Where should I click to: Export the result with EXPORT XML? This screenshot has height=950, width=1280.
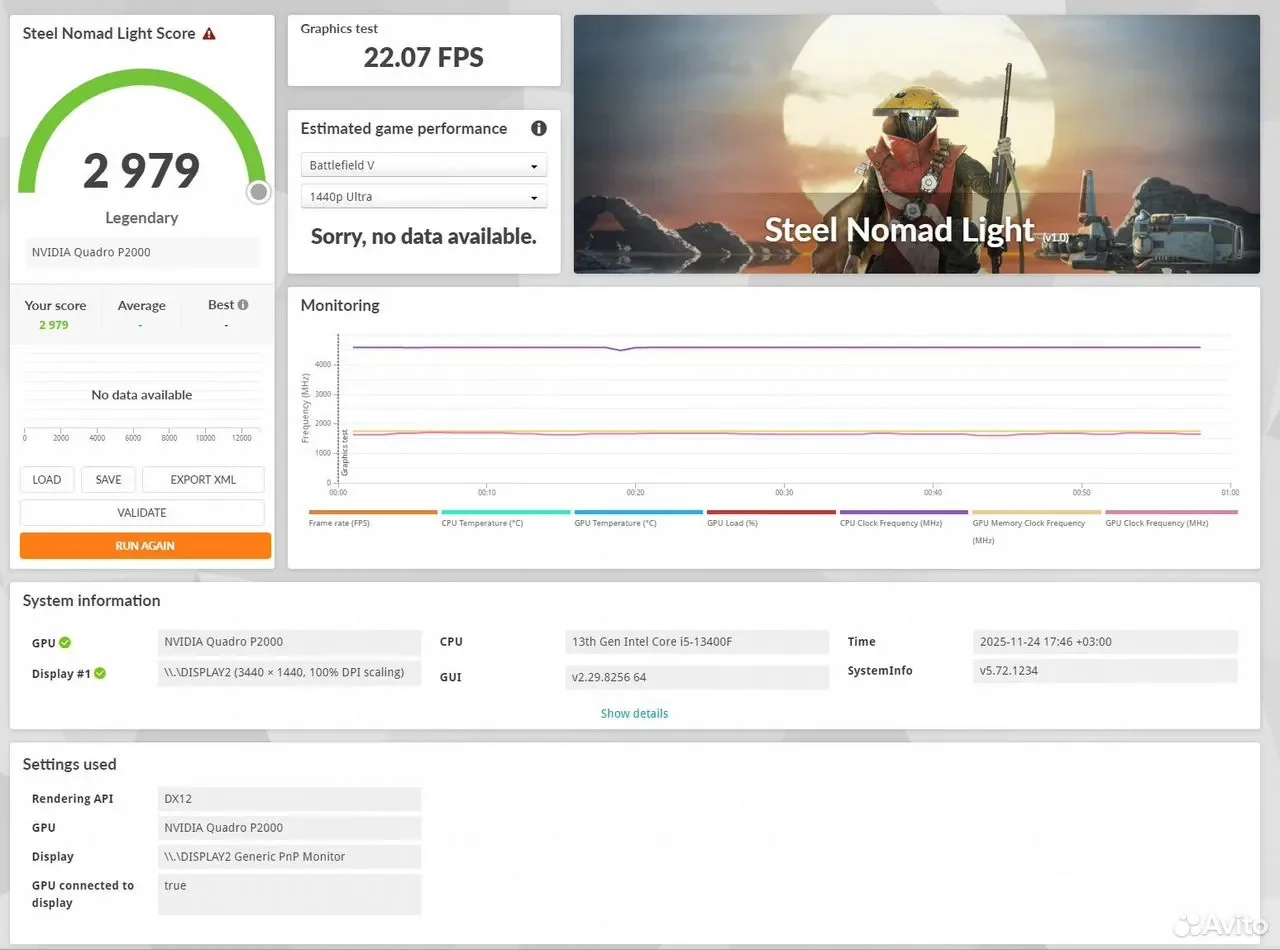[x=203, y=480]
